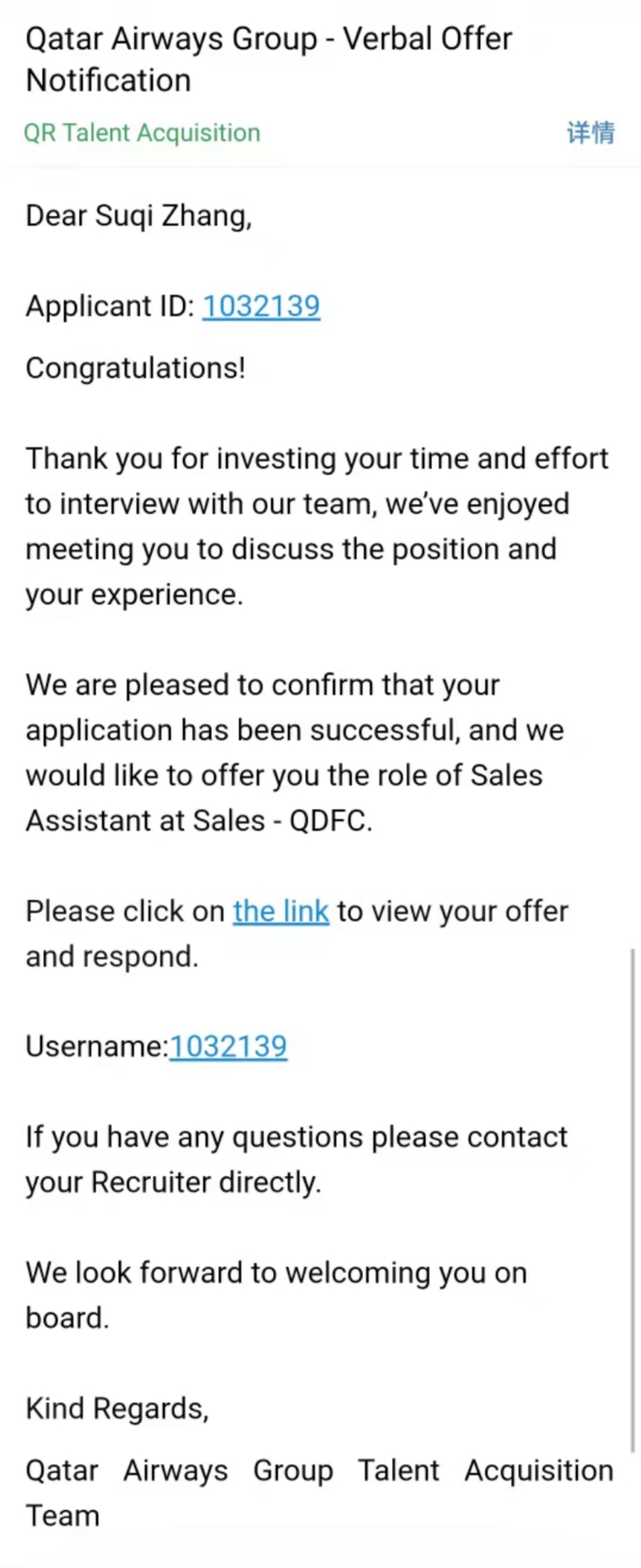This screenshot has width=641, height=1568.
Task: Click the Talent Acquisition Team signature
Action: point(318,1470)
